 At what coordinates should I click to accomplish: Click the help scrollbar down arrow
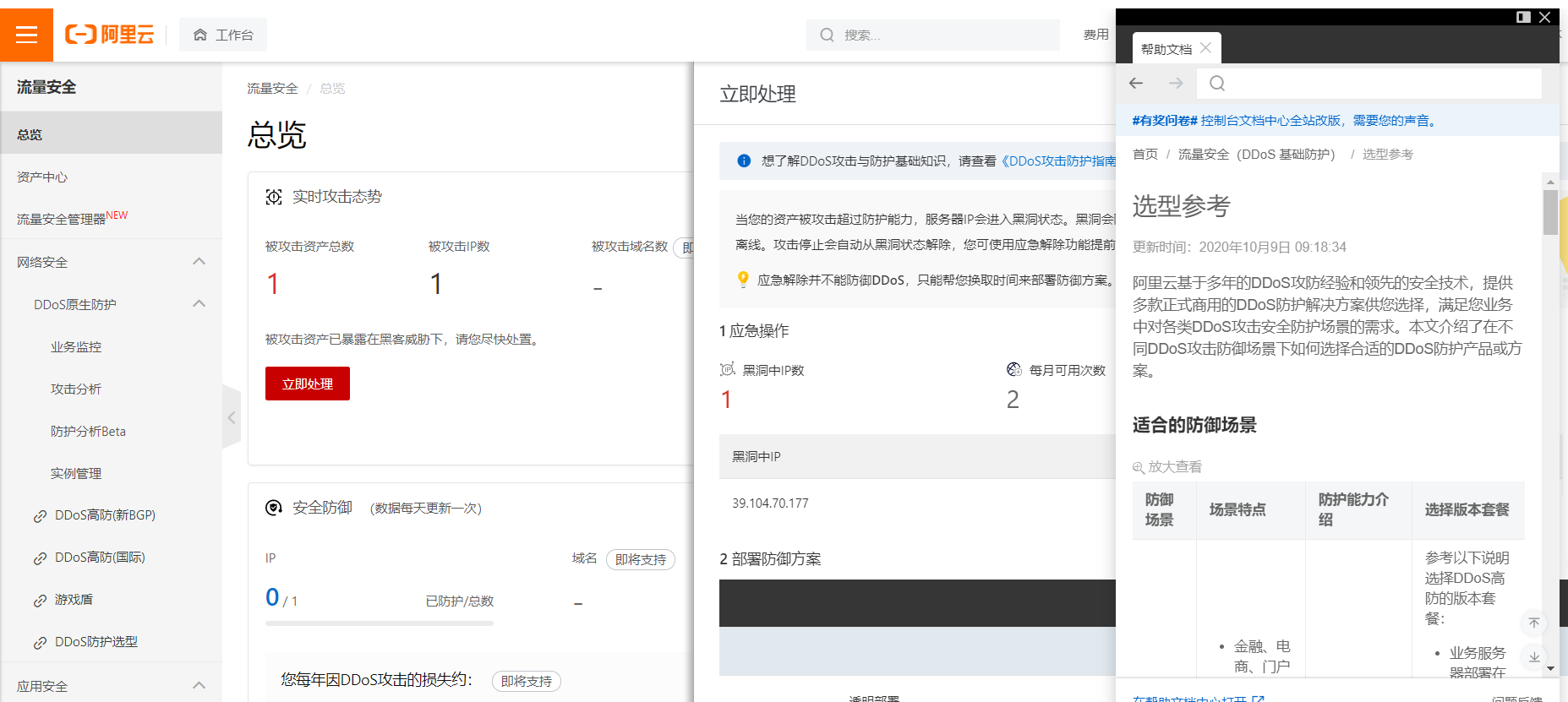1550,667
